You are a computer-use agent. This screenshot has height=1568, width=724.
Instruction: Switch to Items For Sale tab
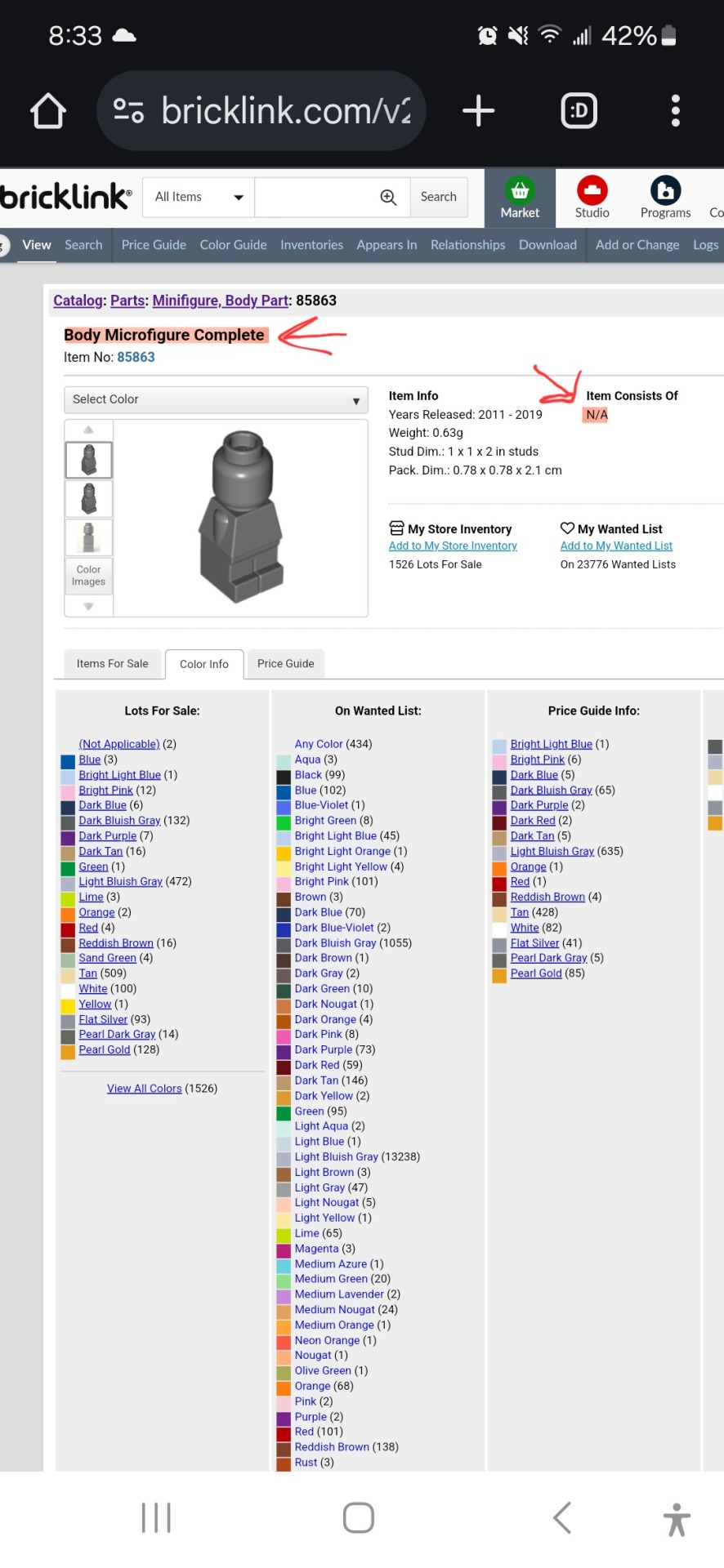pos(112,664)
